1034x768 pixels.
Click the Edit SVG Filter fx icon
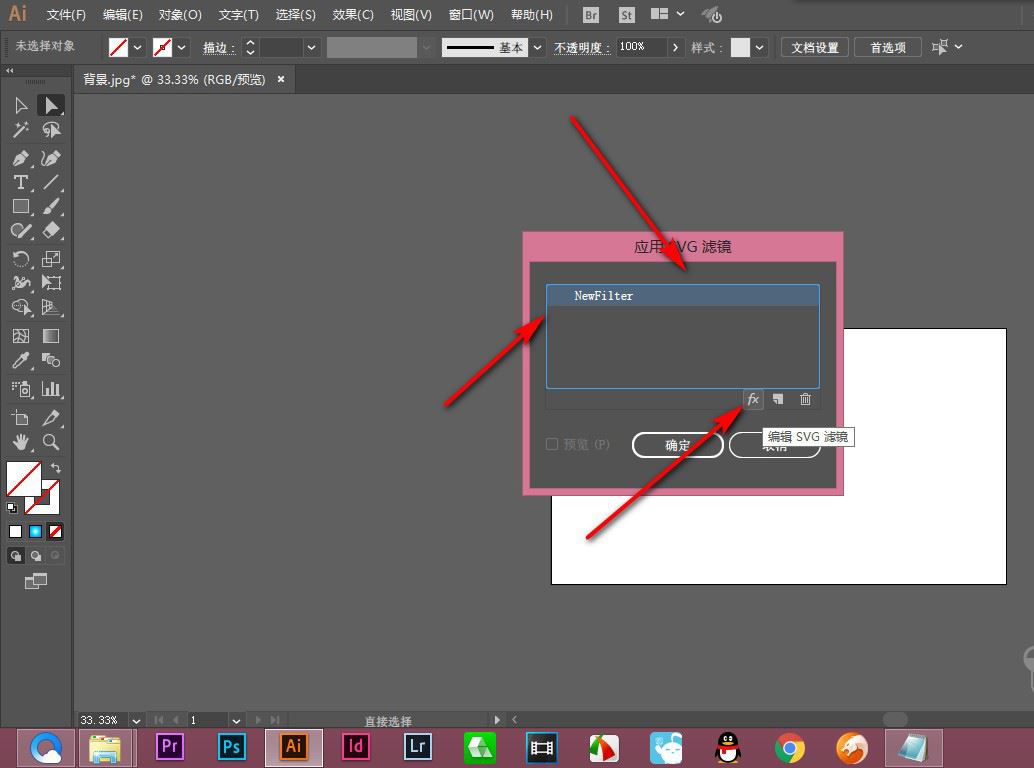pos(753,399)
